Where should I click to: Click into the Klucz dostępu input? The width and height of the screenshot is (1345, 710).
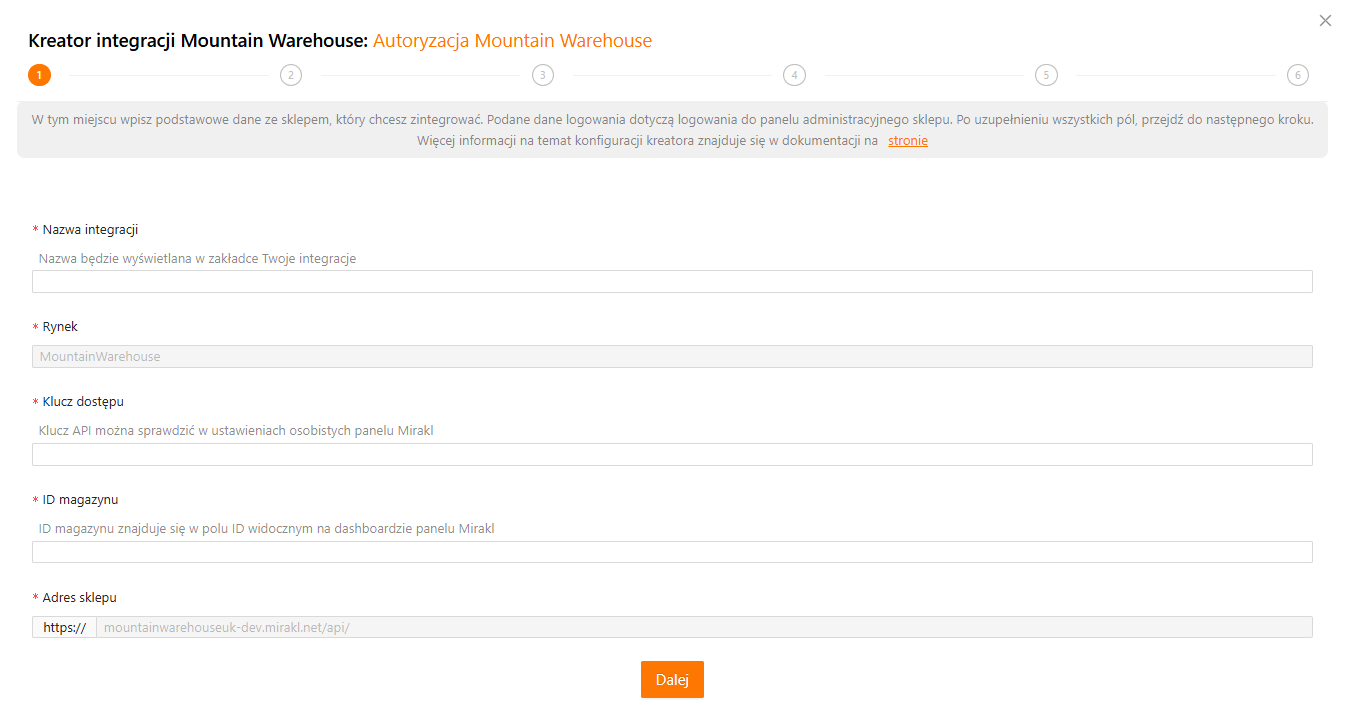tap(672, 455)
